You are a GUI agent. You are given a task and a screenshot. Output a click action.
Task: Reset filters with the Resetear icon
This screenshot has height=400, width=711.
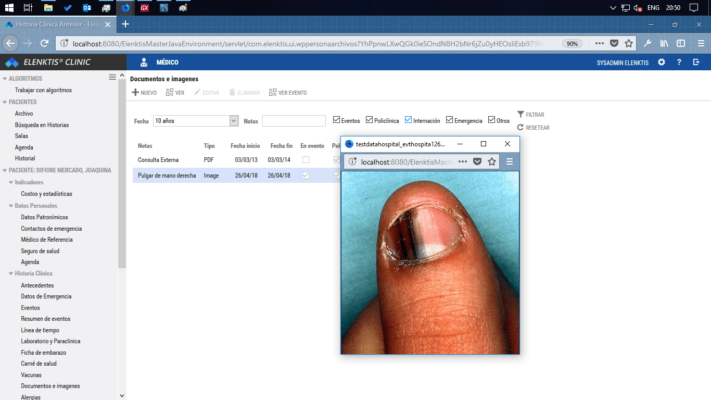521,127
